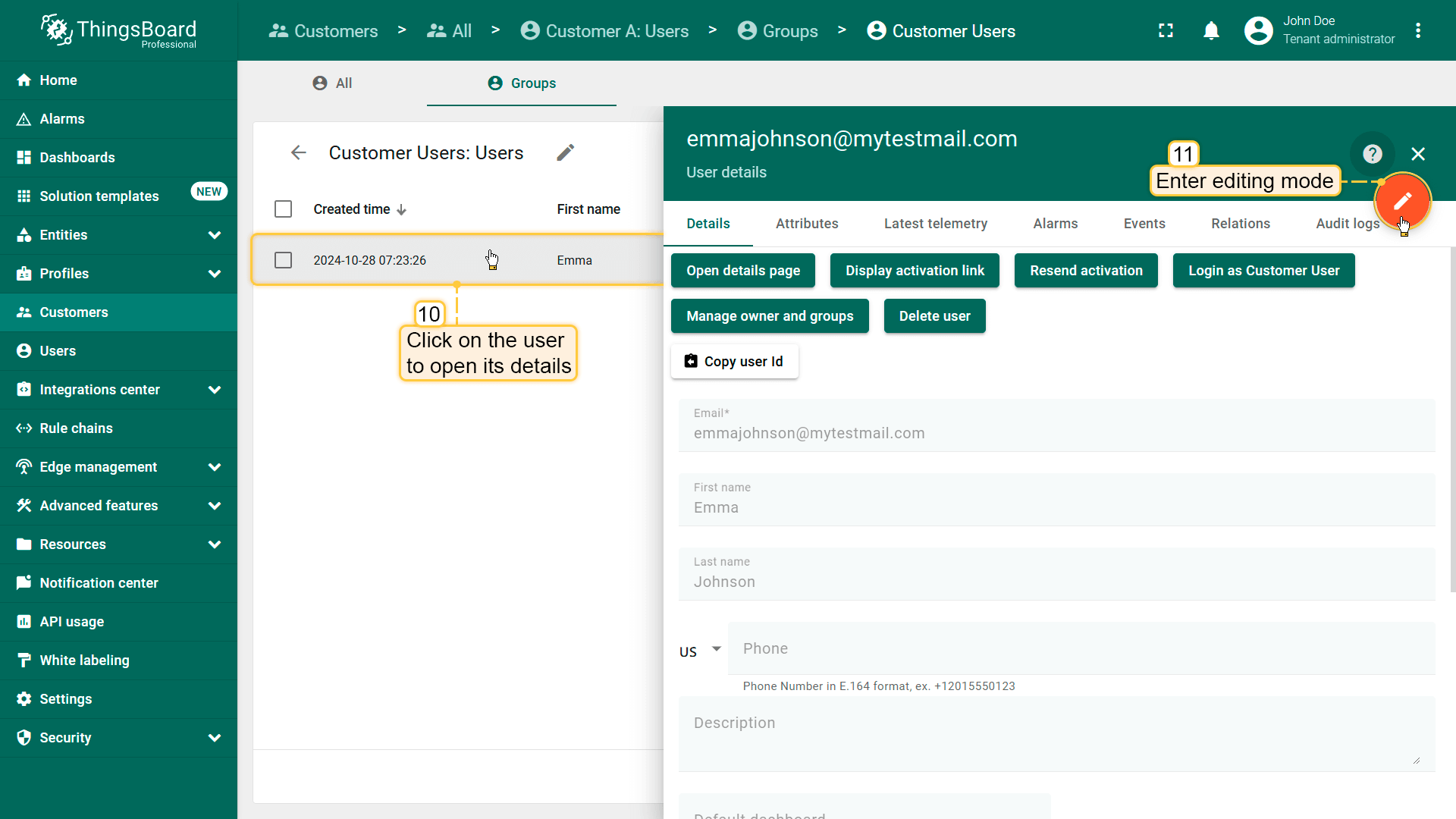The image size is (1456, 819).
Task: Open the Latest telemetry tab
Action: click(935, 224)
